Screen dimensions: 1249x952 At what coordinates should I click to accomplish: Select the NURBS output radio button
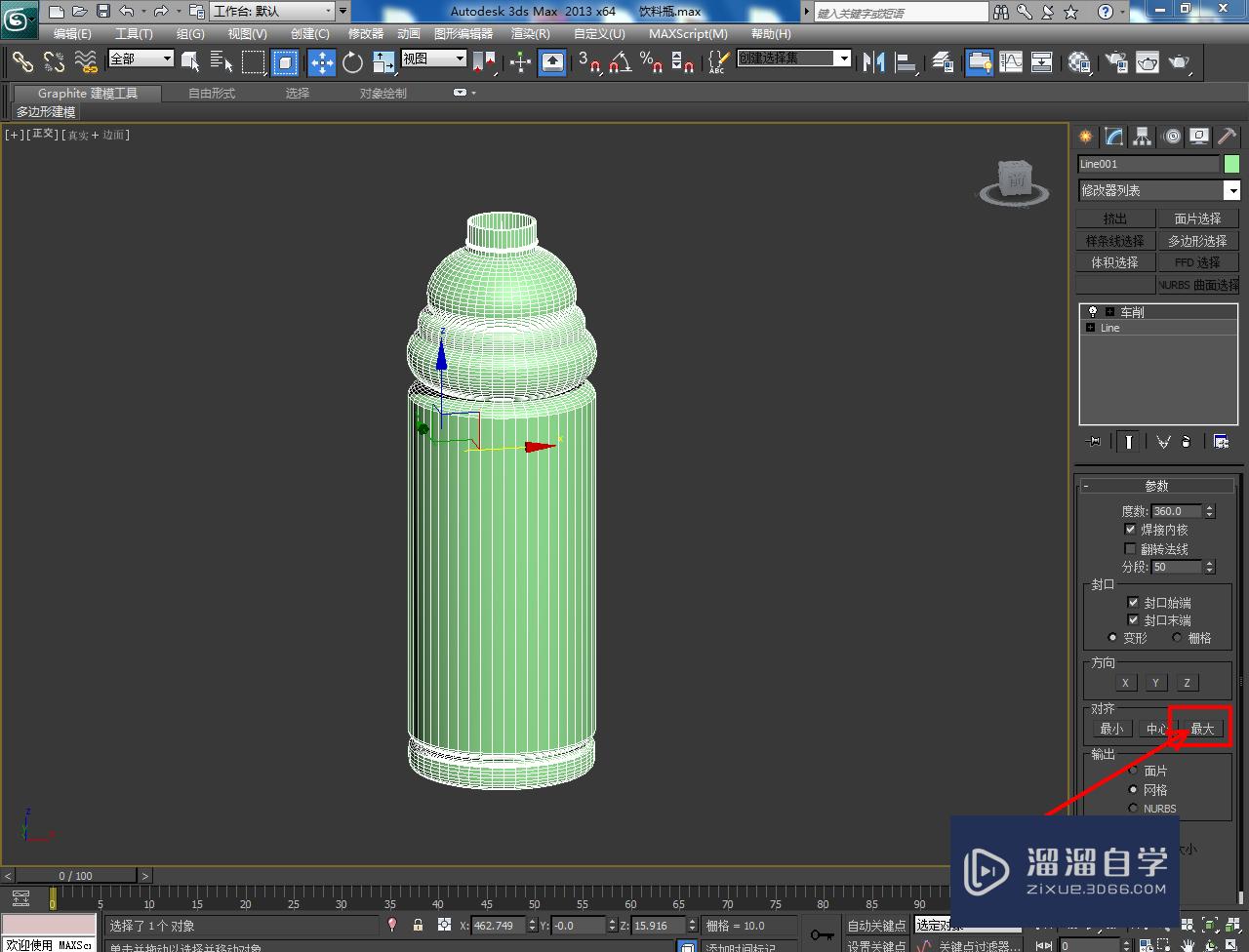click(x=1133, y=809)
